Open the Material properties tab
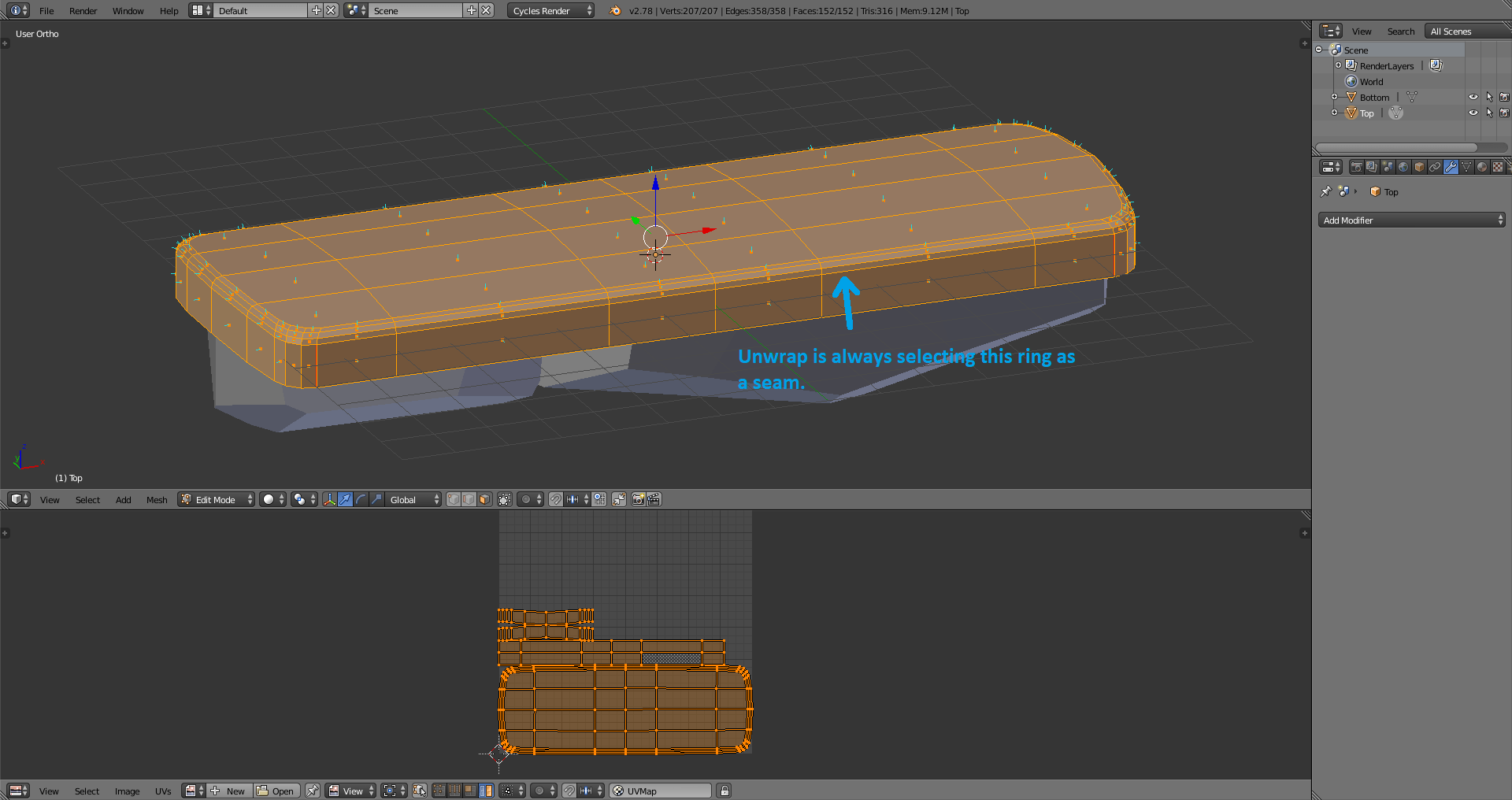The width and height of the screenshot is (1512, 800). (1481, 167)
